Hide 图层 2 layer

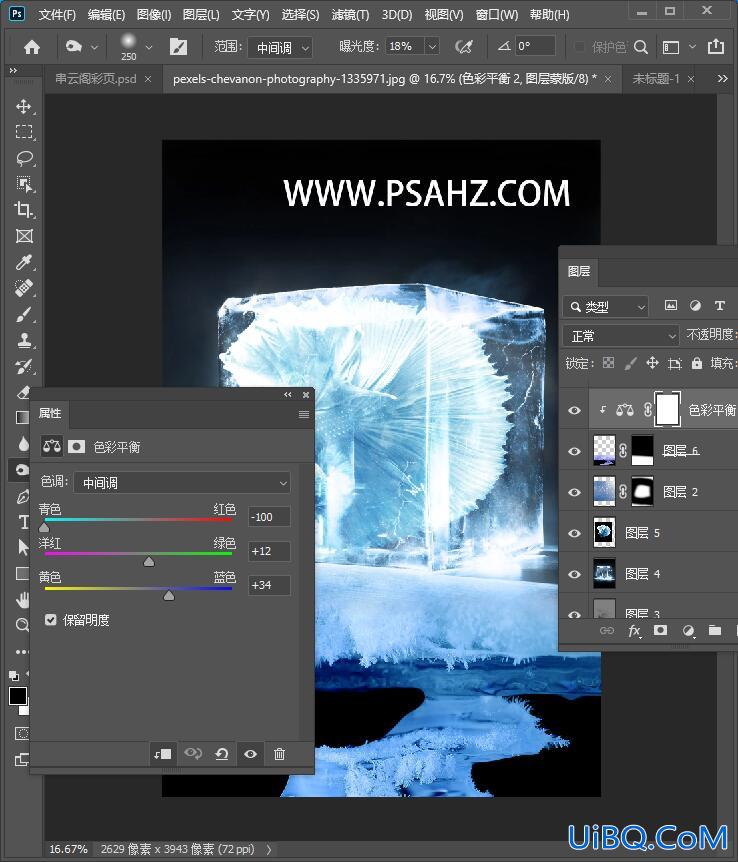tap(574, 492)
